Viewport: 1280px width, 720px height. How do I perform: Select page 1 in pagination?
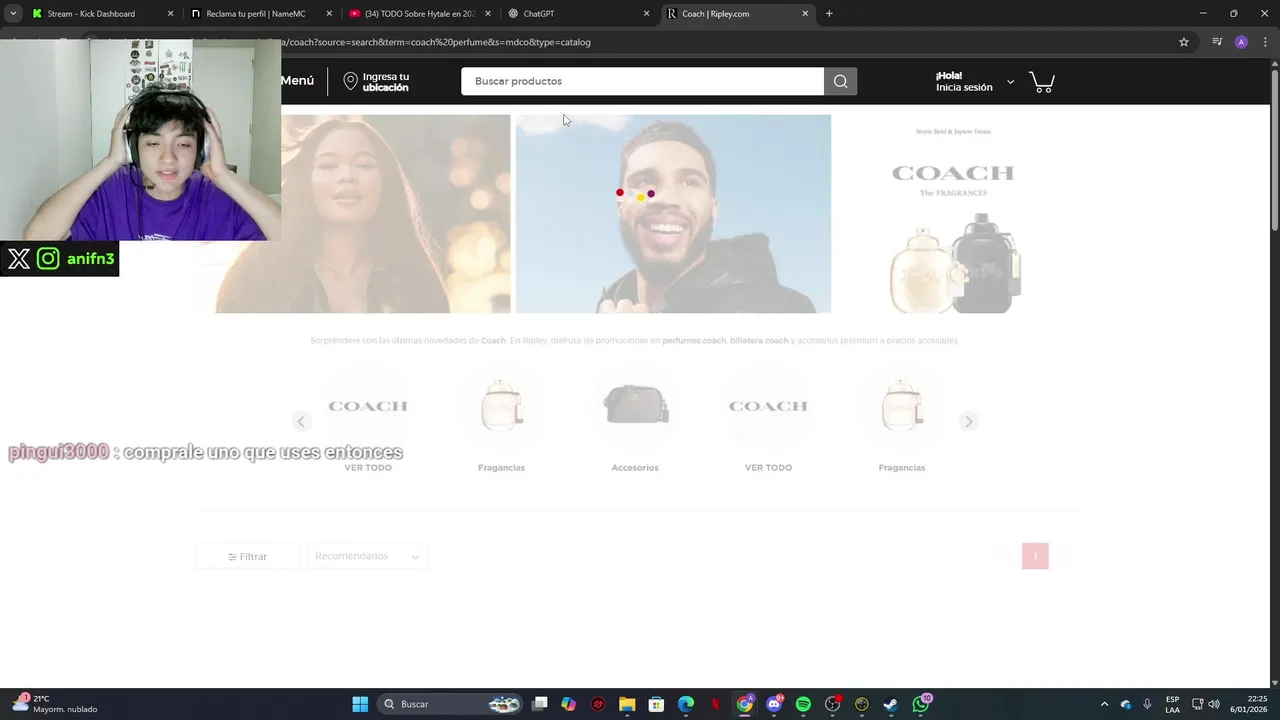pyautogui.click(x=1035, y=556)
